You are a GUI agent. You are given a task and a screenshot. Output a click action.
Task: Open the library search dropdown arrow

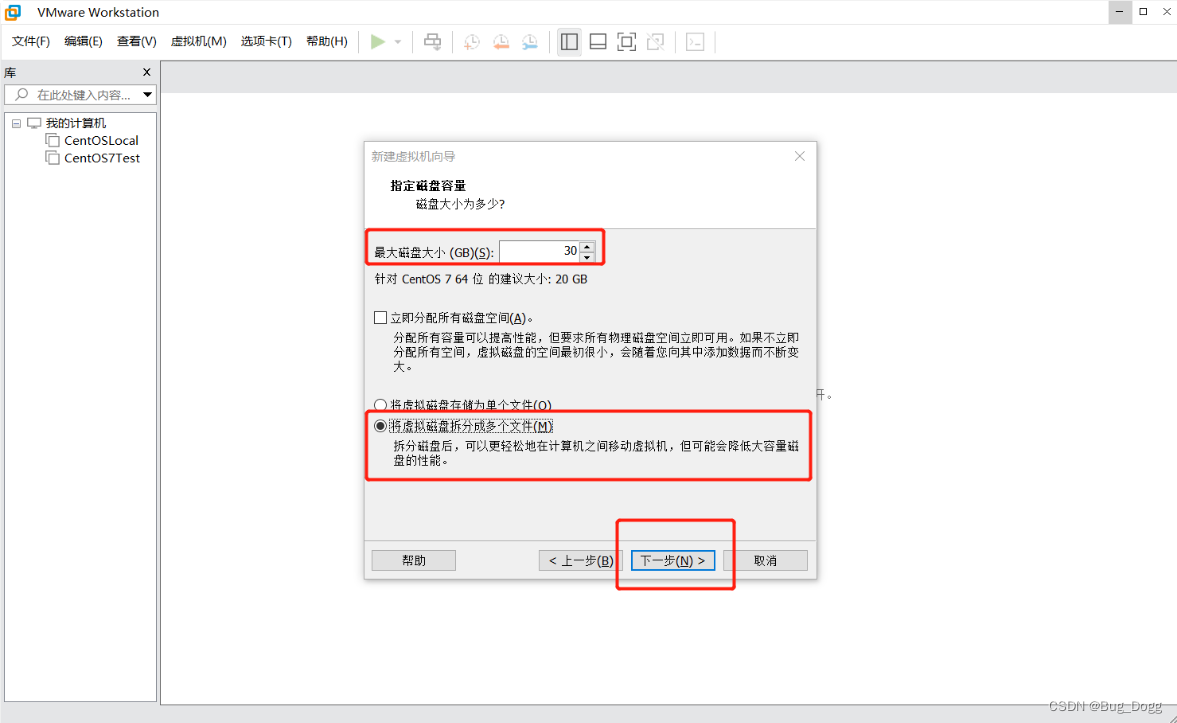point(147,95)
